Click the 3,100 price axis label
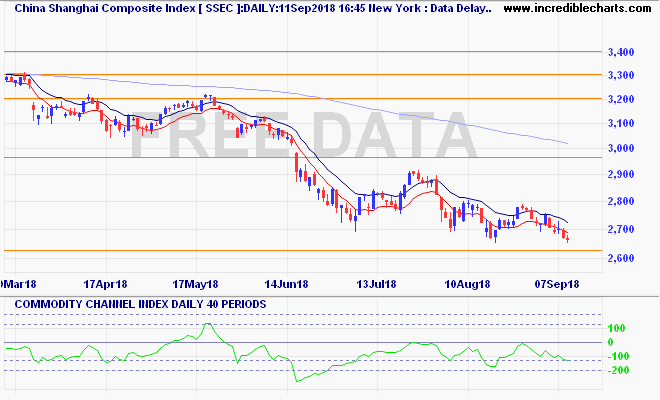The width and height of the screenshot is (660, 400). [x=619, y=124]
